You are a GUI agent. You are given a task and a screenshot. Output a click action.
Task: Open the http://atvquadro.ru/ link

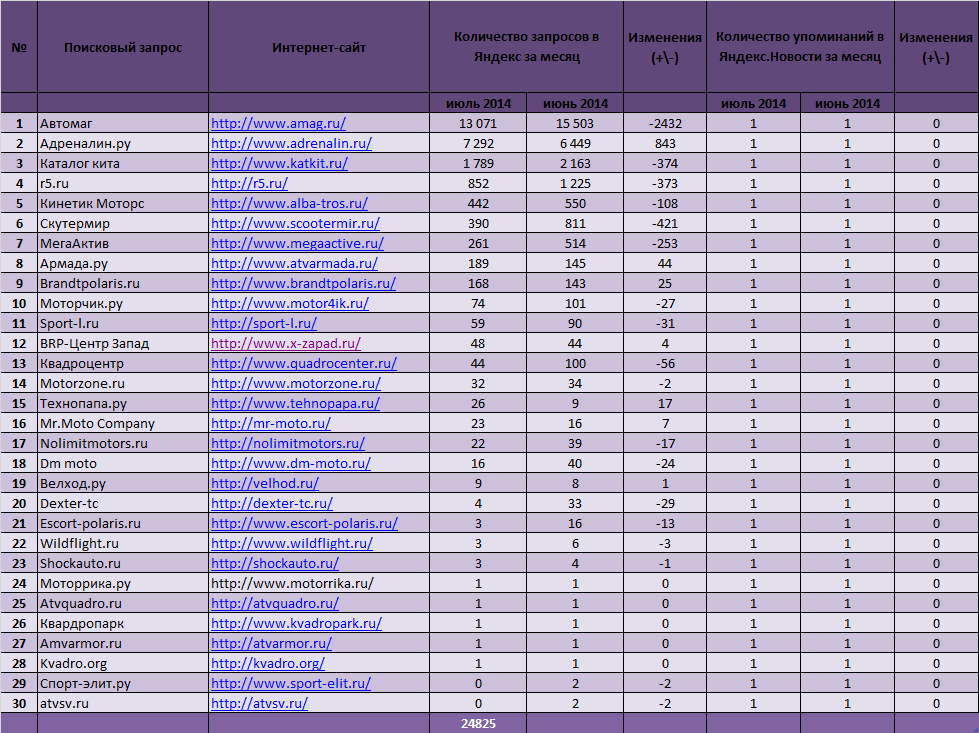275,603
